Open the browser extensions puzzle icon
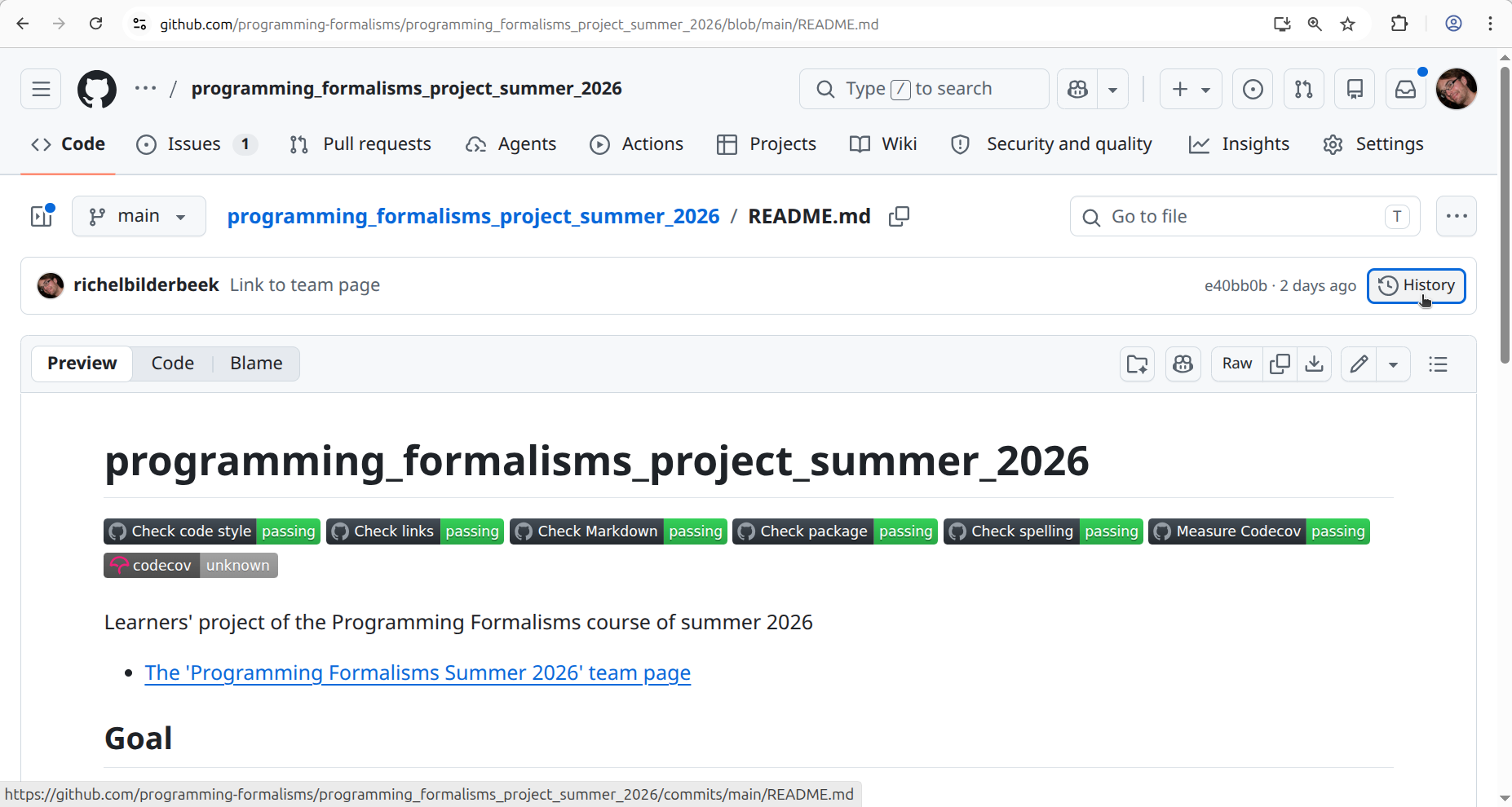Screen dimensions: 1512x807 coord(1399,24)
